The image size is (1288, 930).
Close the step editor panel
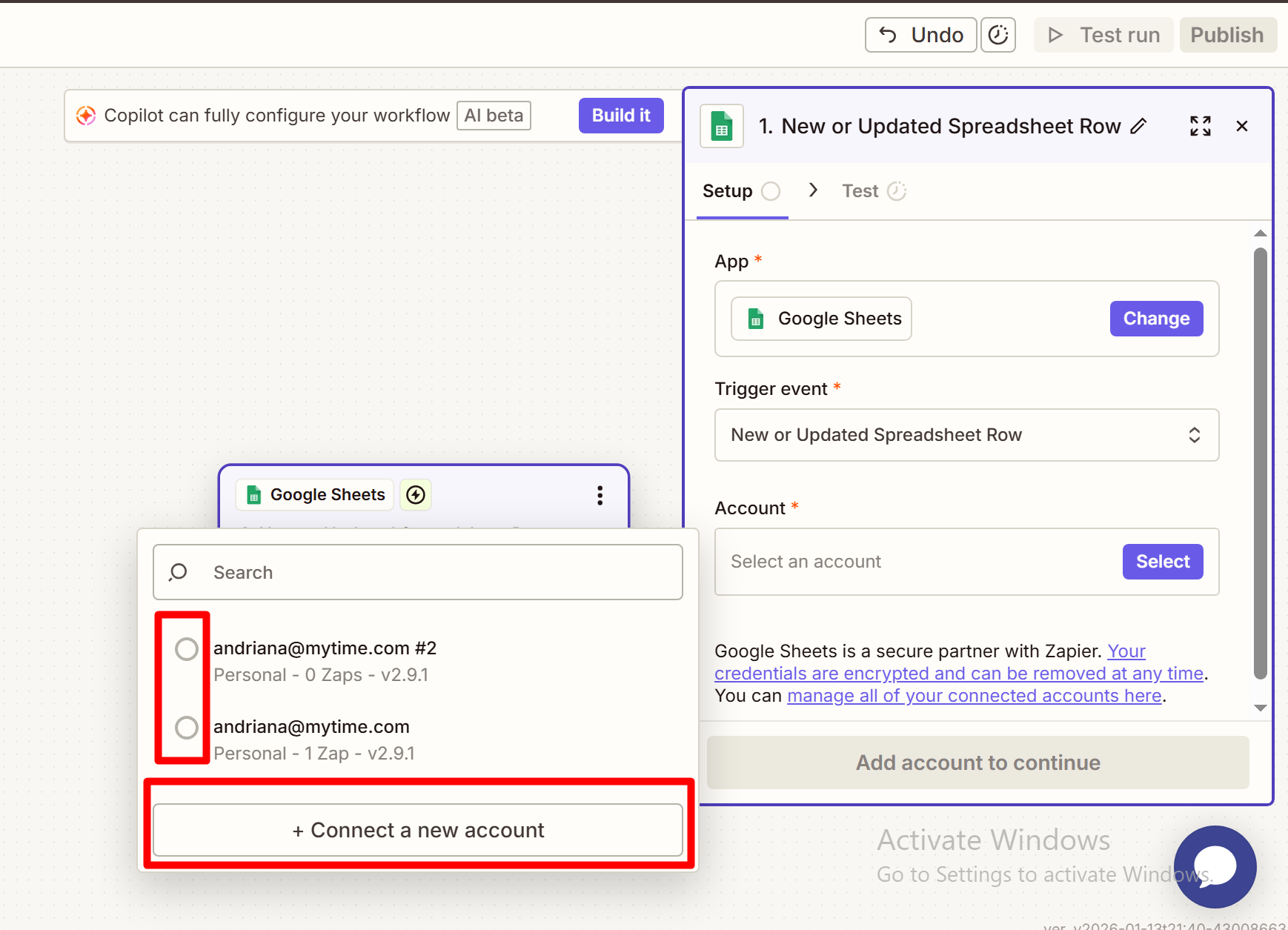coord(1242,126)
